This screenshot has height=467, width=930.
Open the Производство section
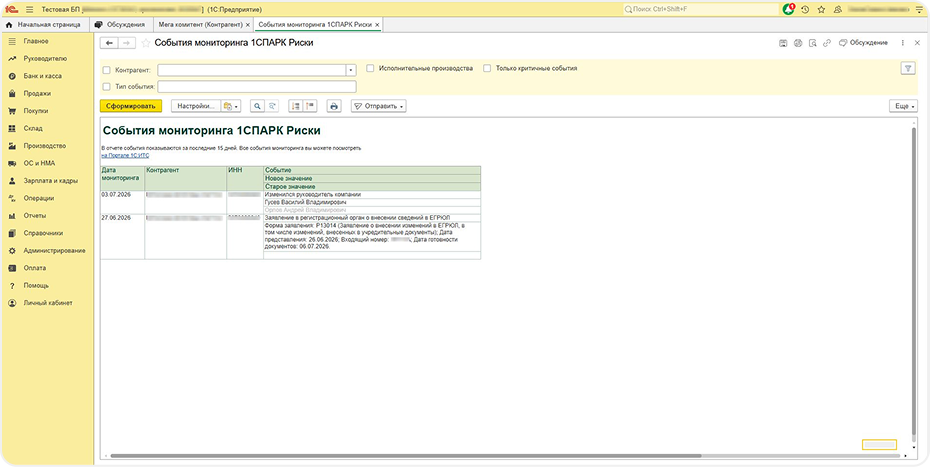pyautogui.click(x=44, y=146)
